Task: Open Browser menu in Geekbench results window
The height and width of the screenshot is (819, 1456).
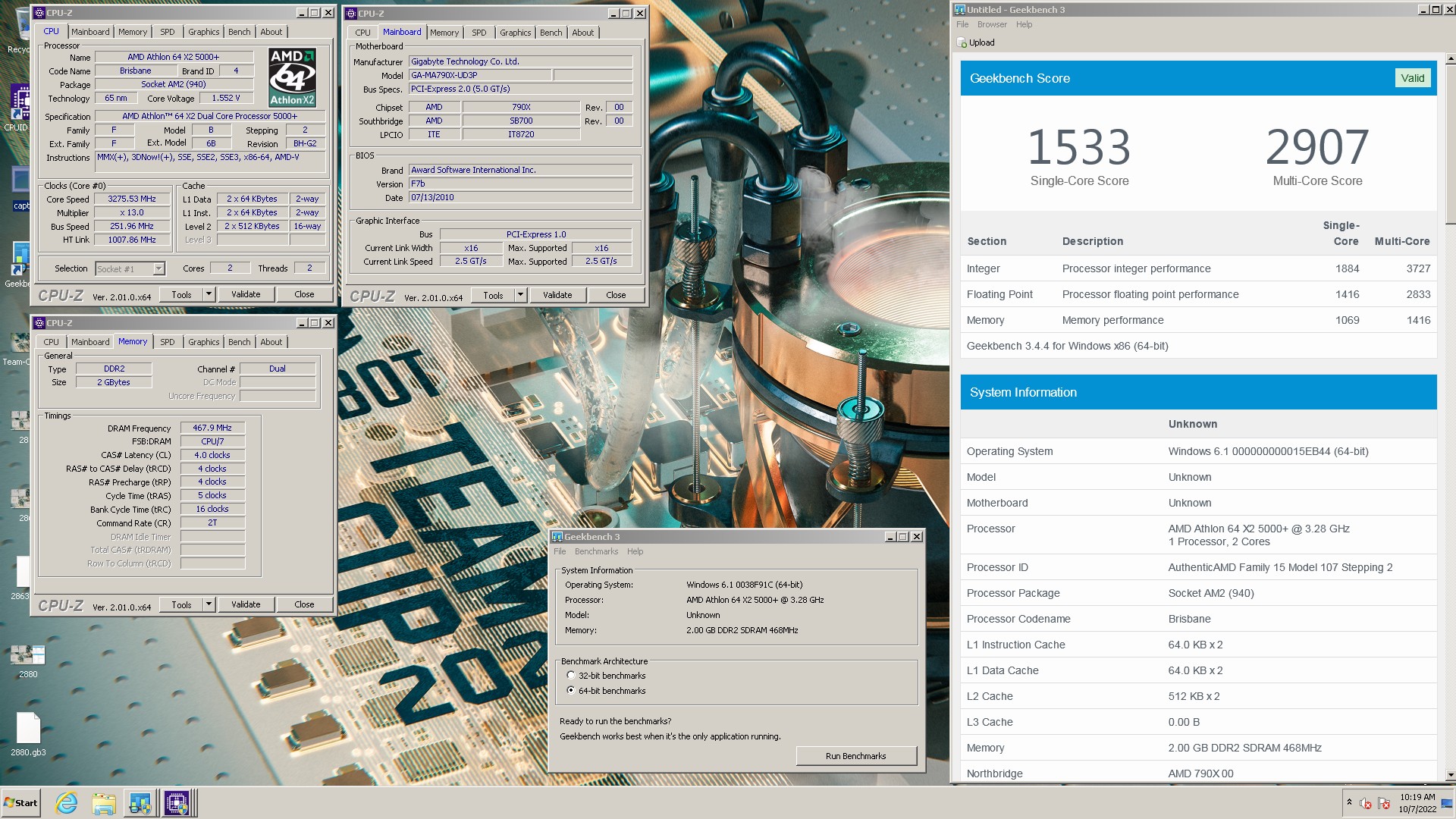Action: point(992,24)
